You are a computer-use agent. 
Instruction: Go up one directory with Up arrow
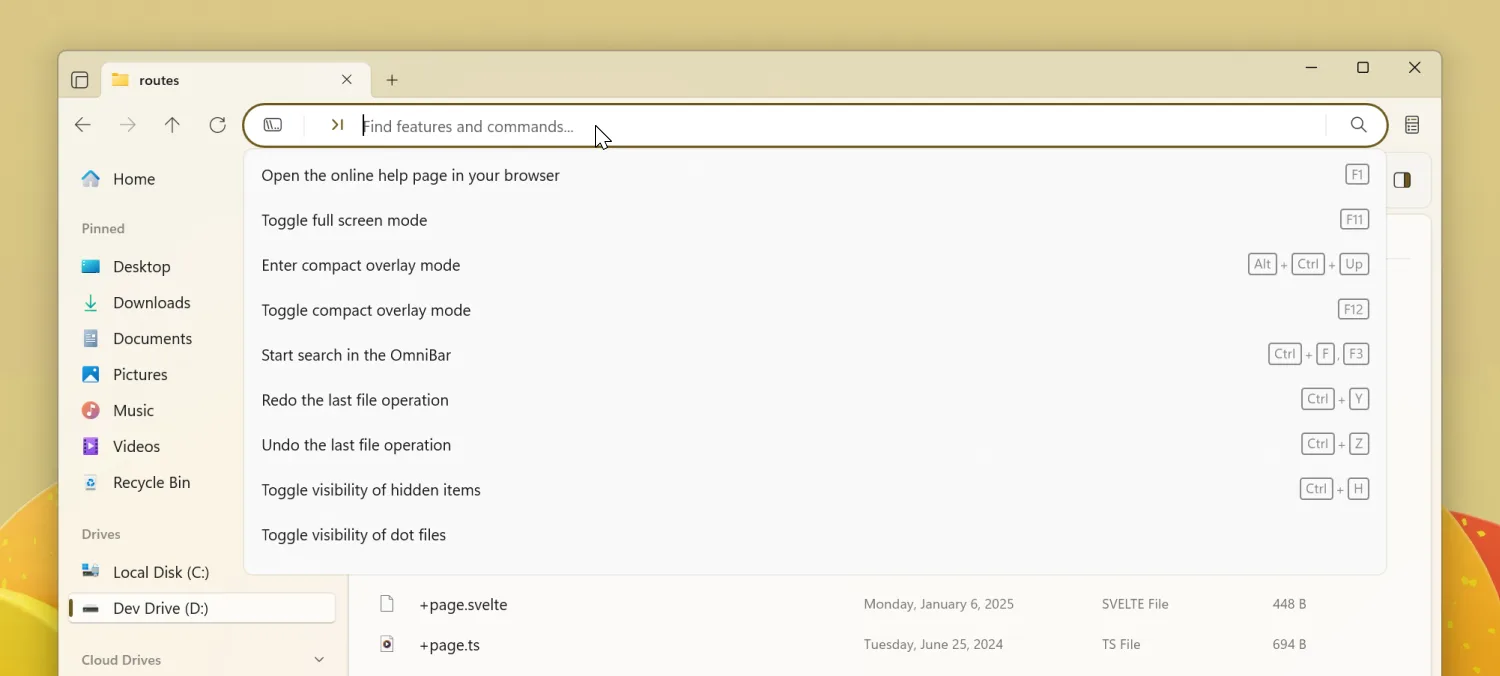click(172, 125)
